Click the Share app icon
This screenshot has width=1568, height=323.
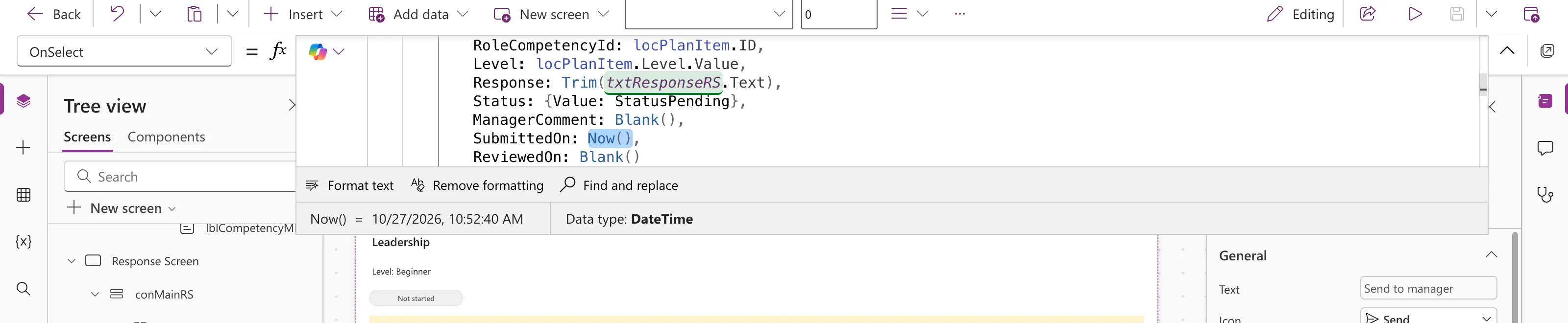1368,14
